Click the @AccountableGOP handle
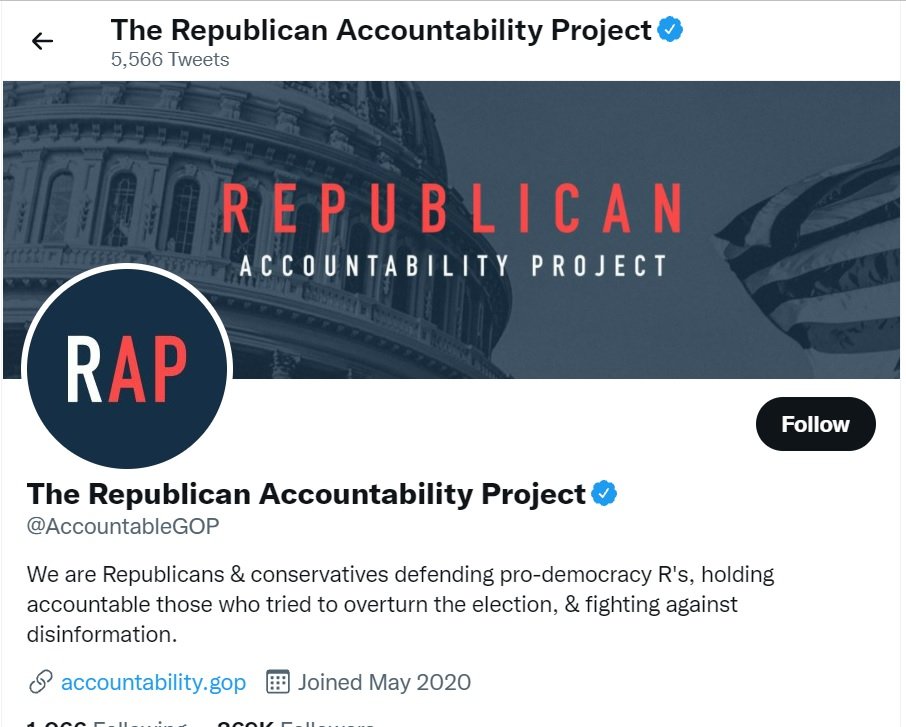The width and height of the screenshot is (906, 727). pos(123,526)
